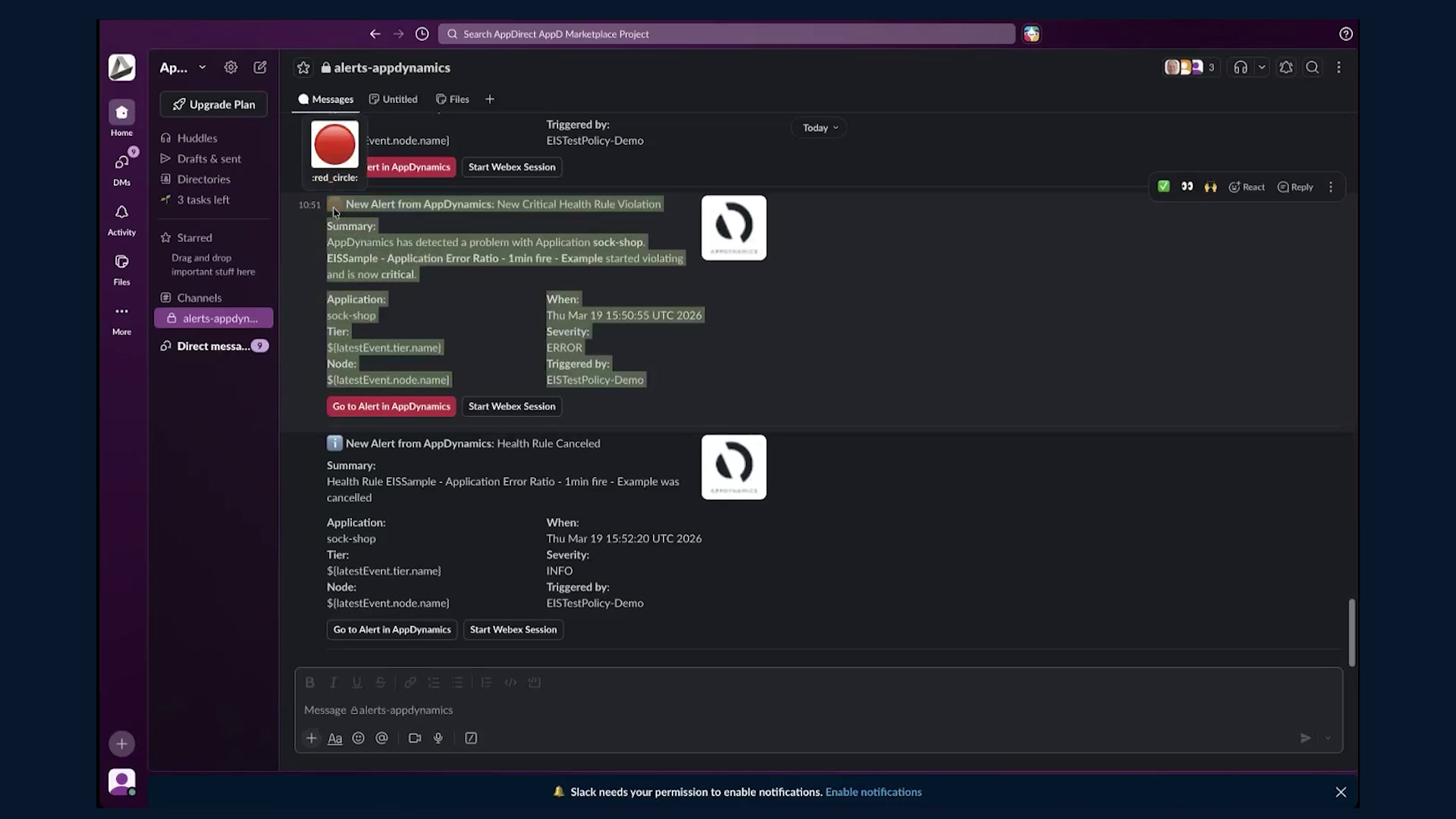Expand the Channels section
Screen dimensions: 1456x819
tap(199, 298)
